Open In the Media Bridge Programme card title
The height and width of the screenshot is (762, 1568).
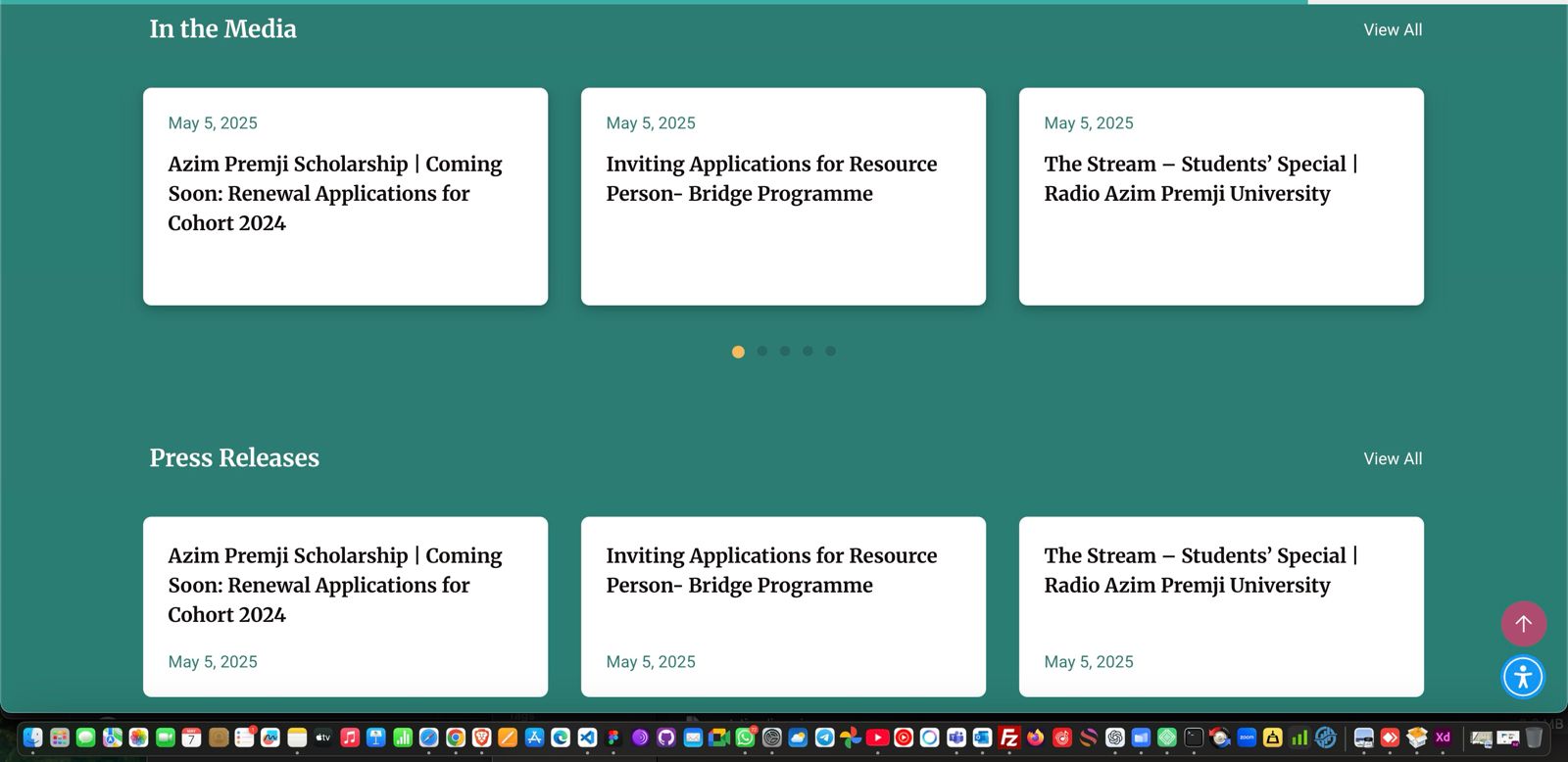[x=771, y=178]
